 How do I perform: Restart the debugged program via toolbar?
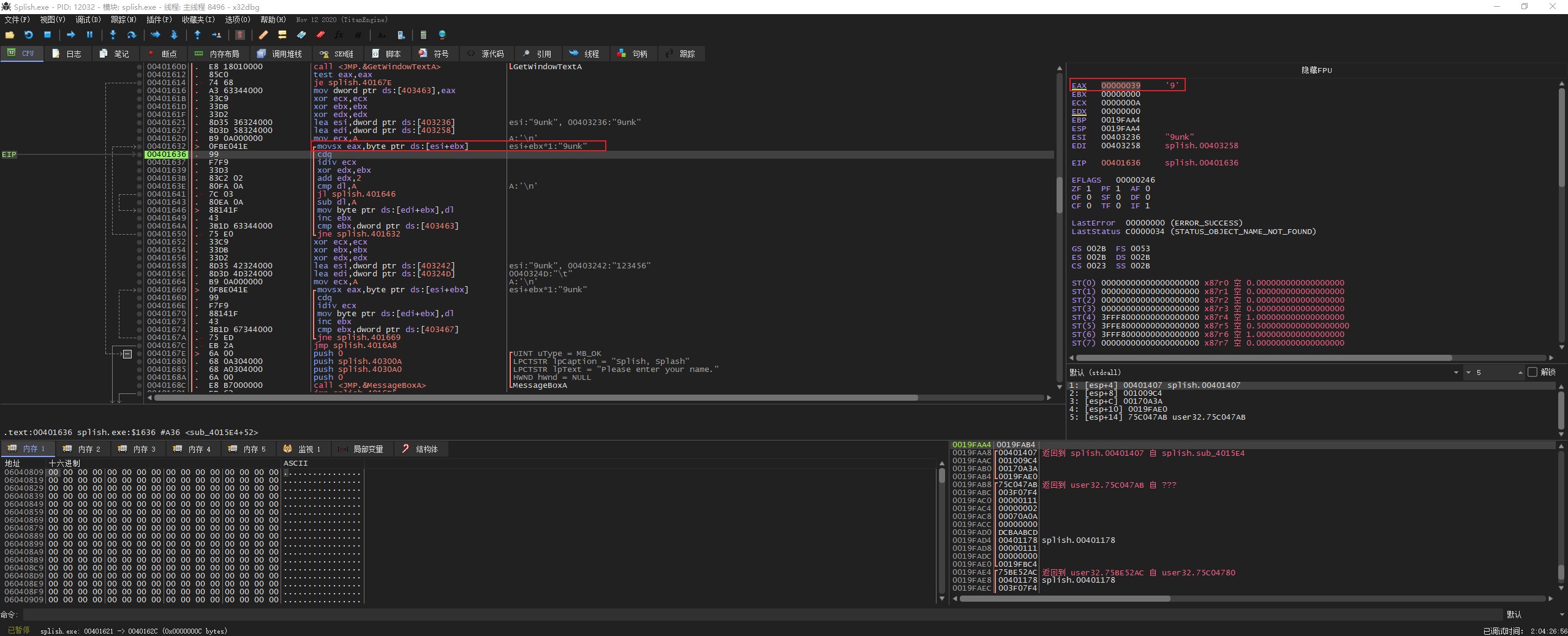click(x=28, y=35)
